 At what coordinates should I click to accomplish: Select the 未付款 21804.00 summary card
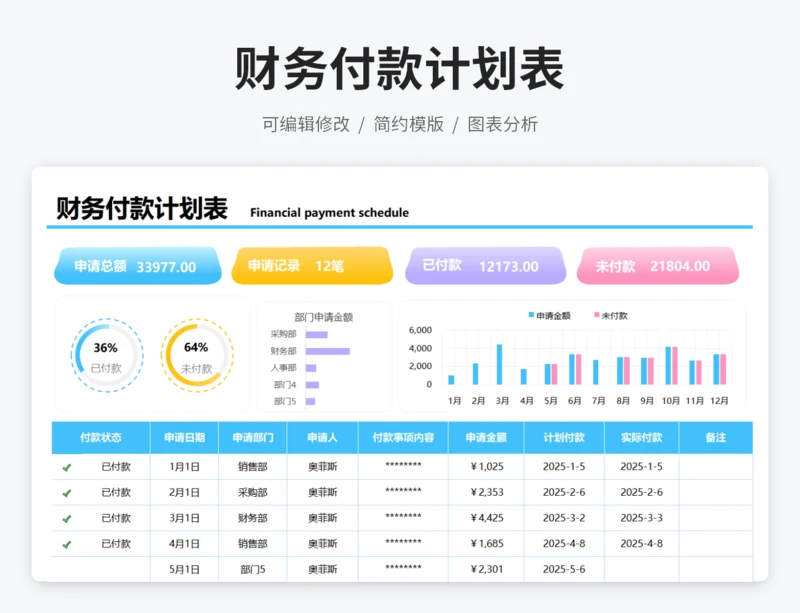pyautogui.click(x=658, y=265)
